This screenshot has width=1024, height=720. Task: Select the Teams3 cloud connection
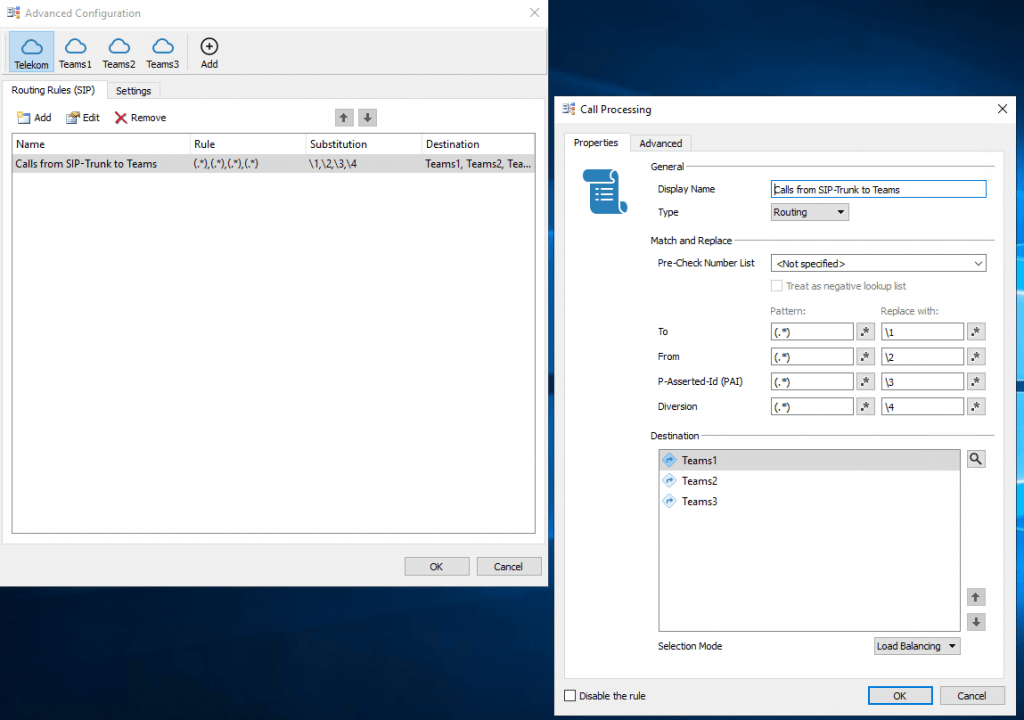tap(163, 52)
